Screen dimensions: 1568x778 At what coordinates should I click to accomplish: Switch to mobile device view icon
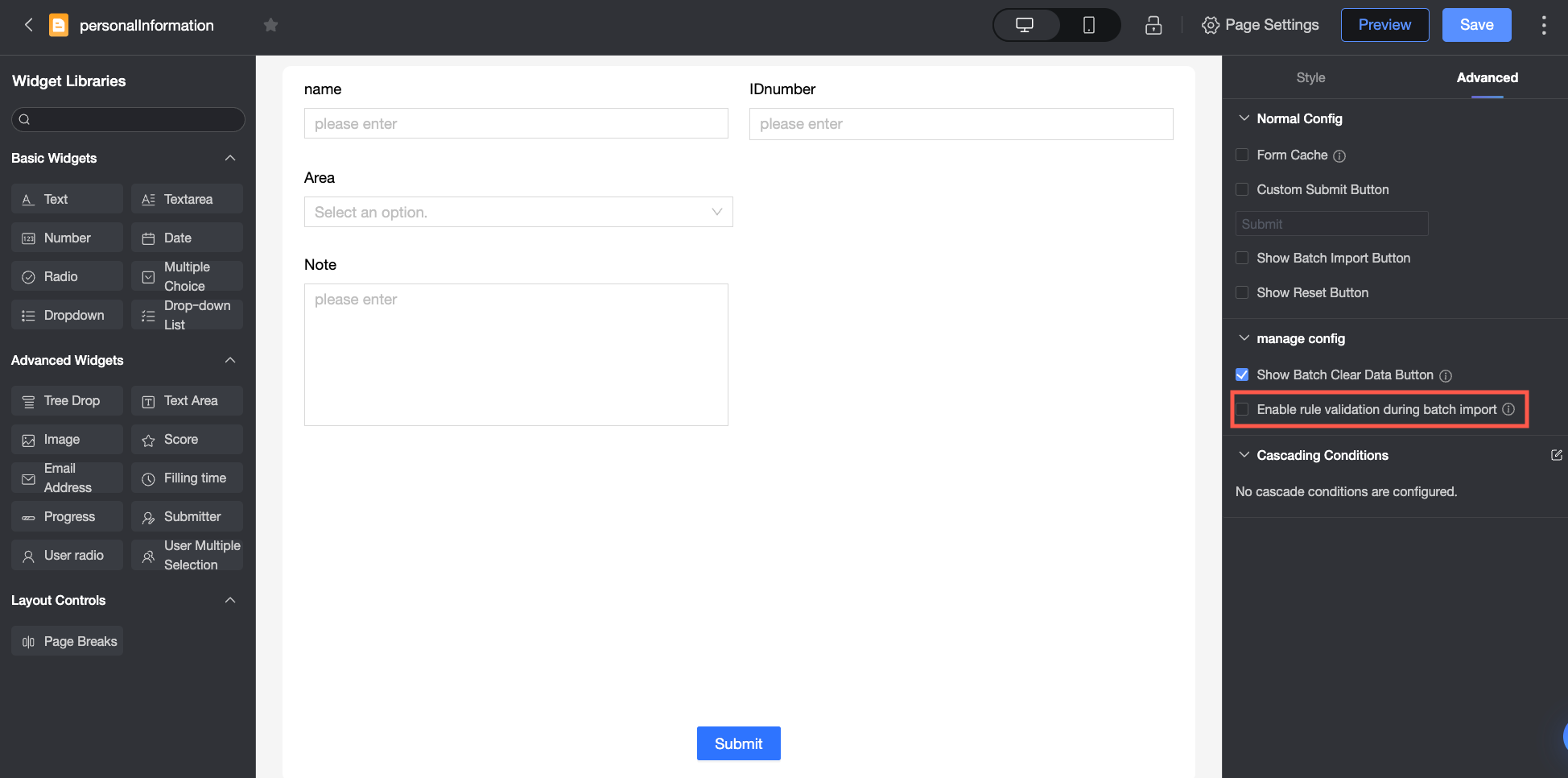[x=1089, y=25]
